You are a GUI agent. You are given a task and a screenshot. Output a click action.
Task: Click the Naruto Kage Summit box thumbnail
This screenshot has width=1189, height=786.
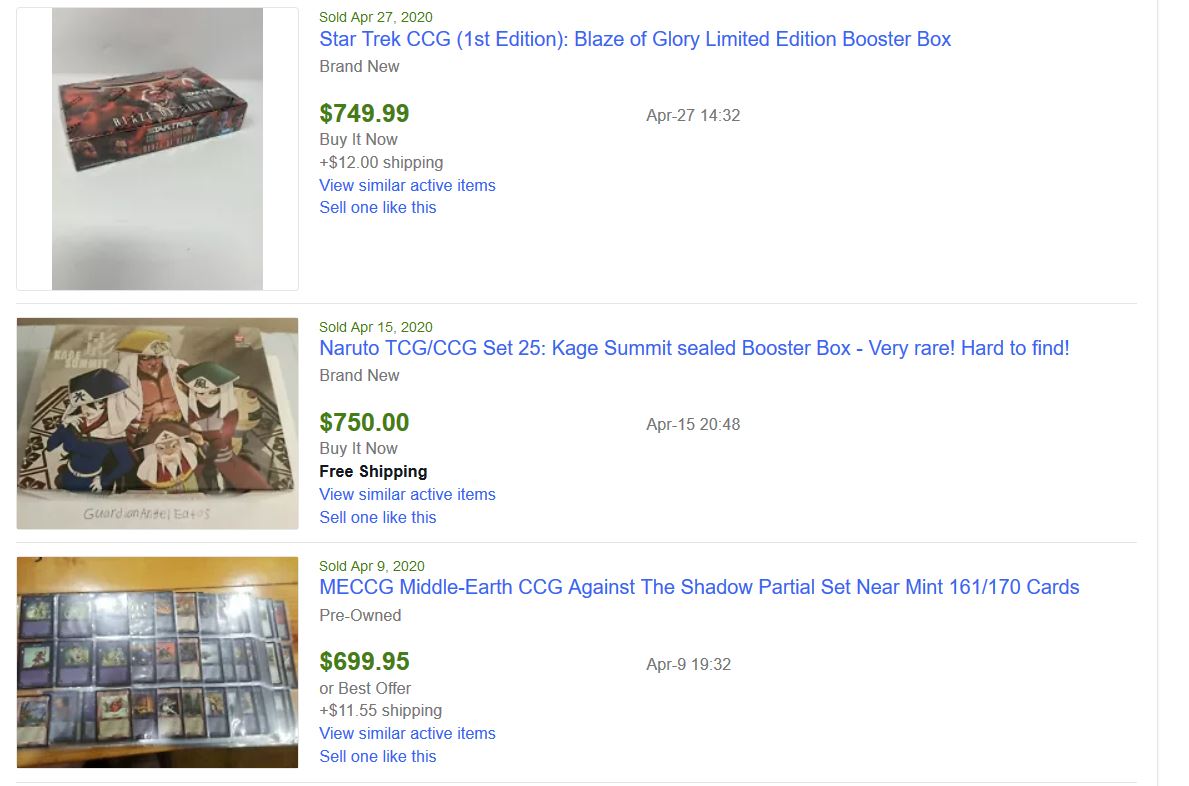(x=157, y=423)
